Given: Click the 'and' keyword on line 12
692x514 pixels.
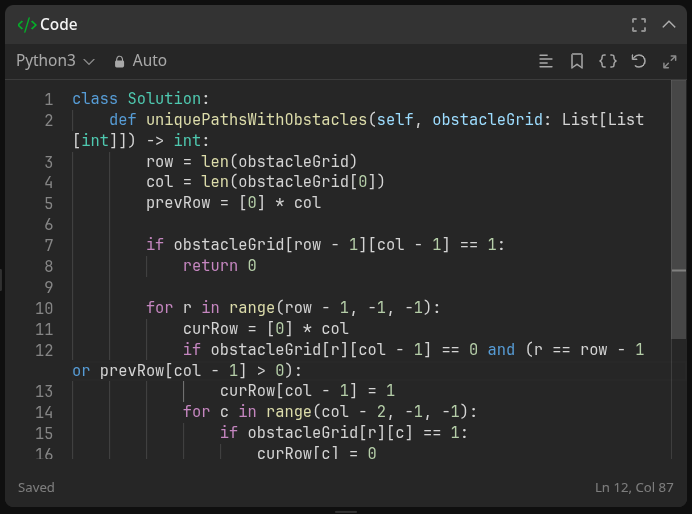Looking at the screenshot, I should pyautogui.click(x=501, y=350).
